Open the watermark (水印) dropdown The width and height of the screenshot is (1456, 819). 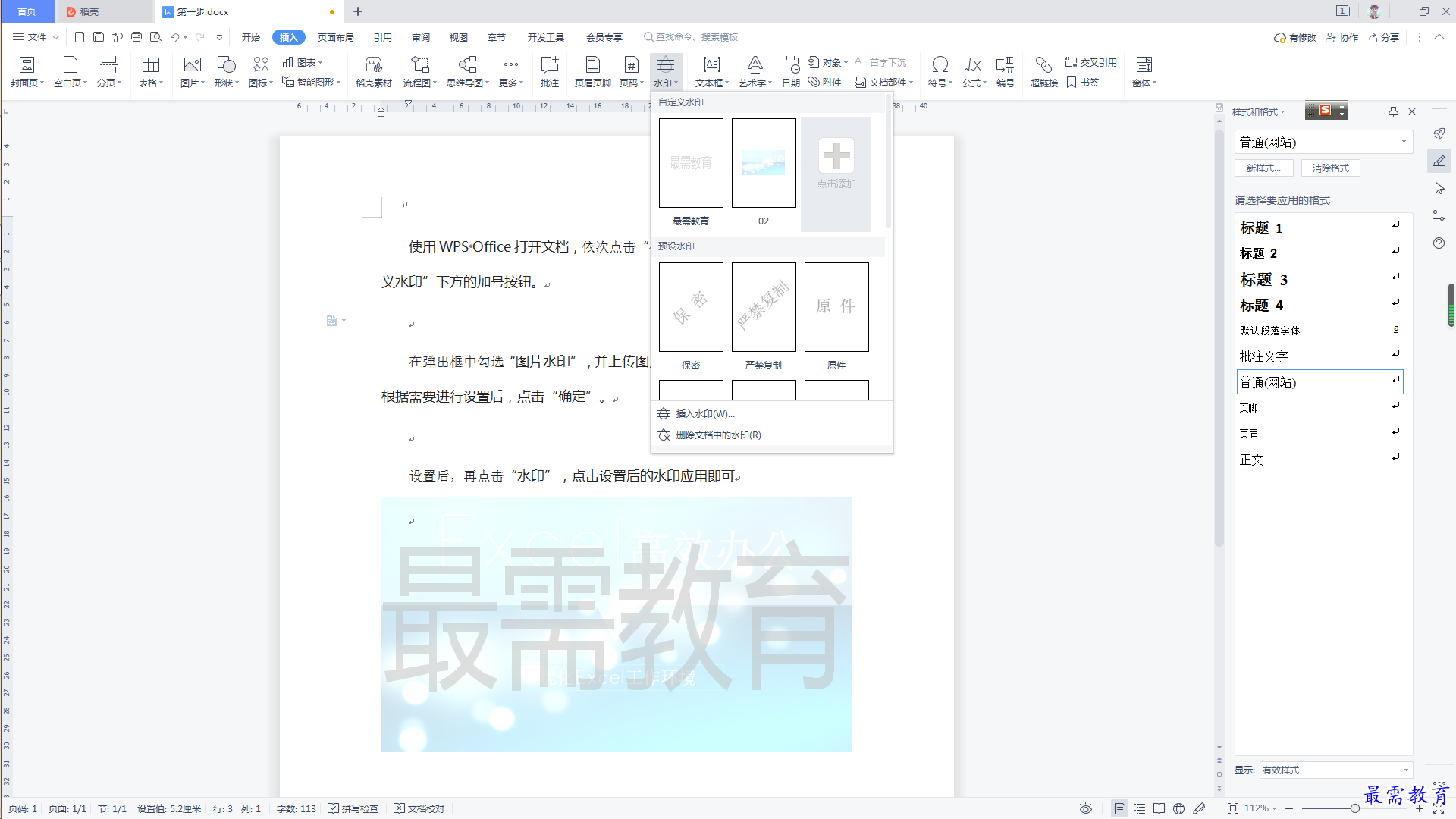point(667,72)
